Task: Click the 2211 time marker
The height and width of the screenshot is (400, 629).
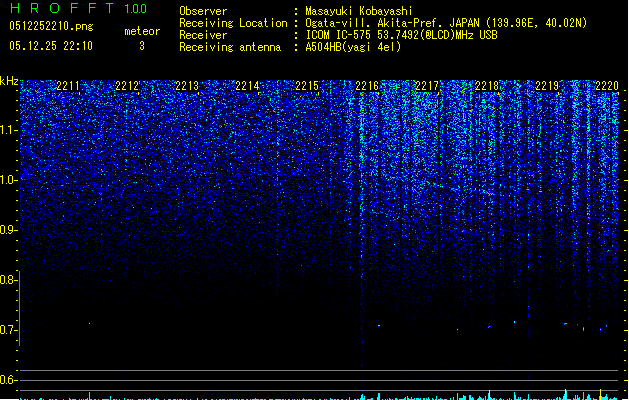Action: click(x=68, y=86)
